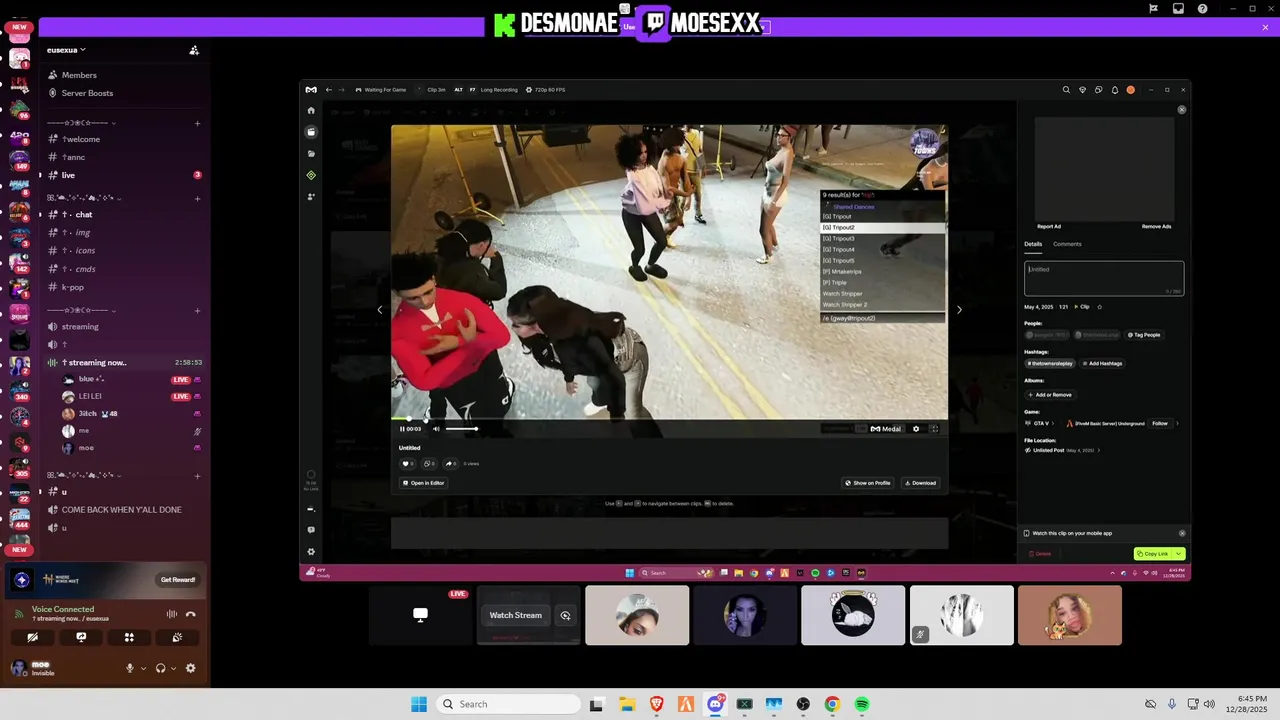
Task: Expand Unlisted Post file location
Action: tap(1099, 450)
